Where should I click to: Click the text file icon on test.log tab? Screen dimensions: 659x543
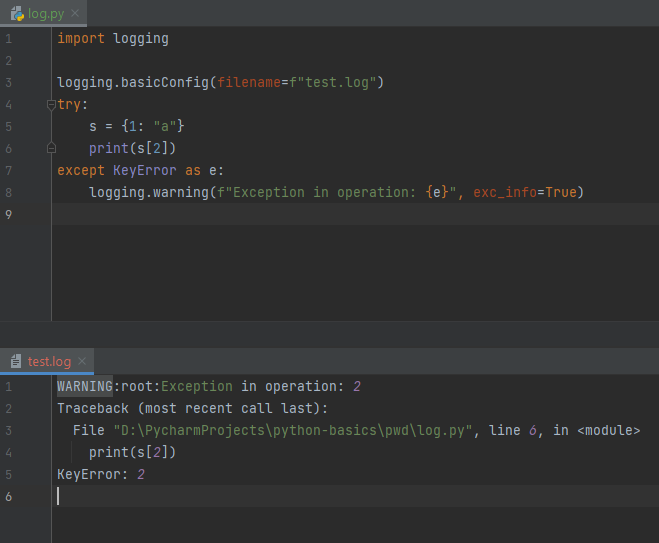[16, 361]
